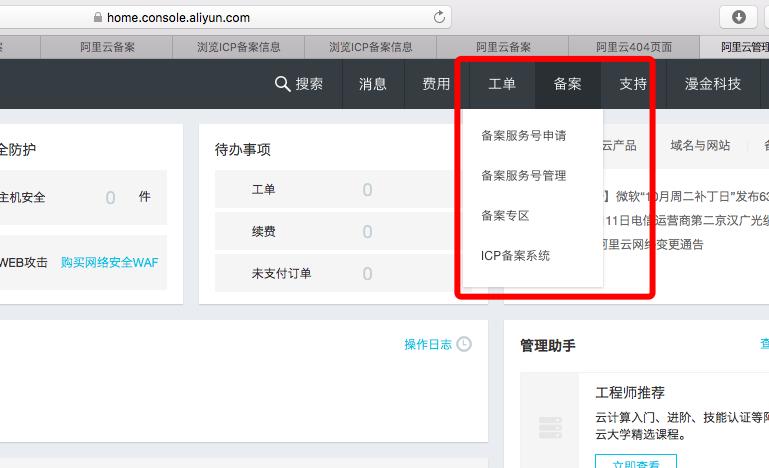Open the 费用 menu
The image size is (769, 468).
(x=436, y=84)
